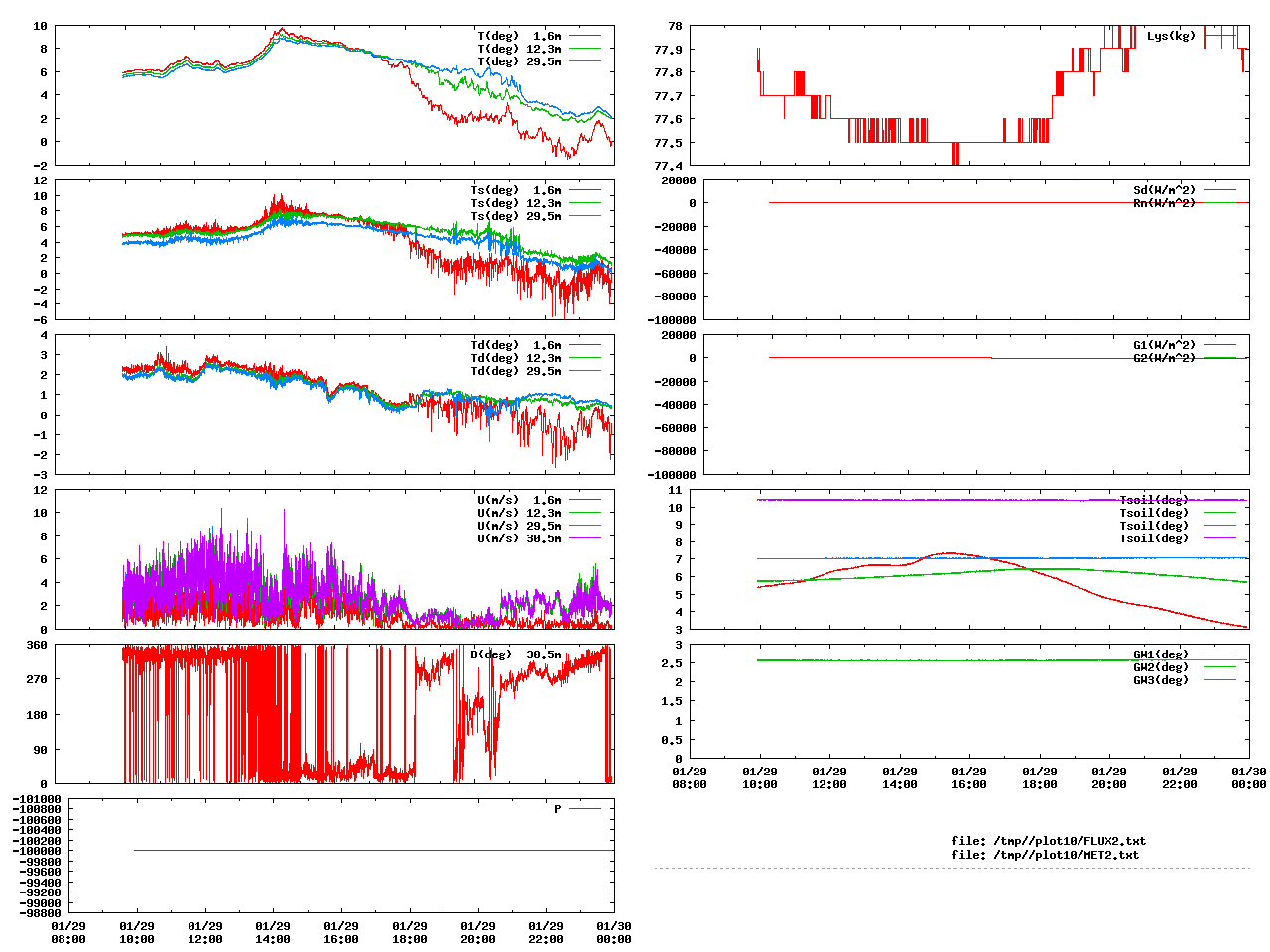Click the 270 tick on wind direction plot
The height and width of the screenshot is (952, 1270).
(37, 679)
